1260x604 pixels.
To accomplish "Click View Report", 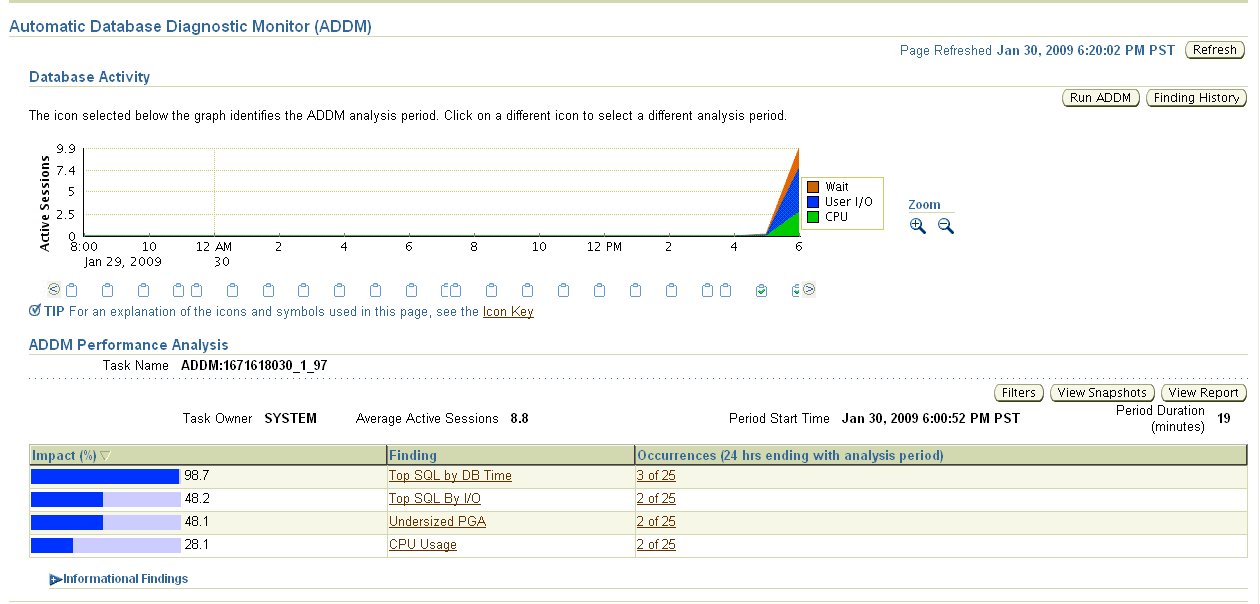I will [1203, 392].
